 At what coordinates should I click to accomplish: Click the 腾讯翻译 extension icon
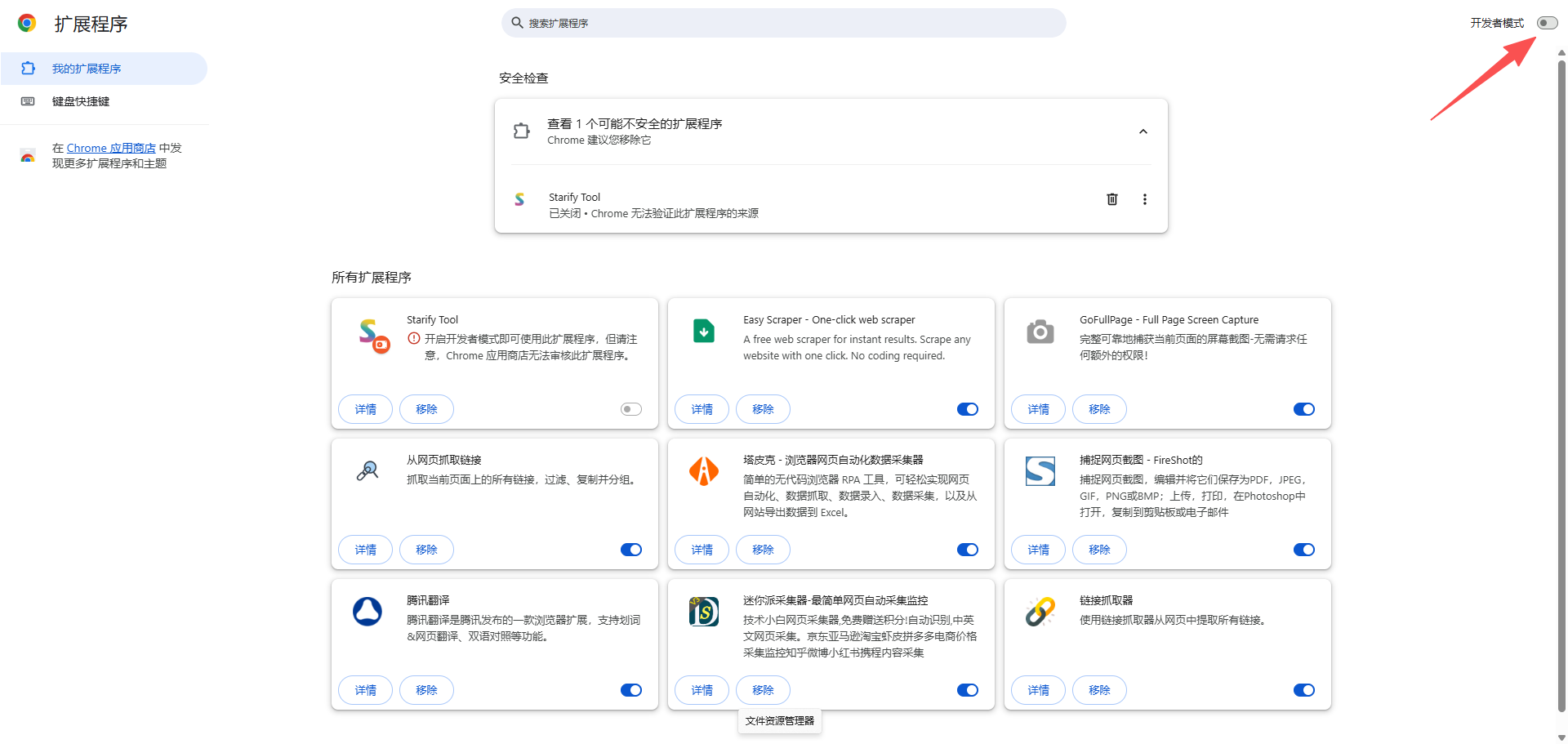click(367, 611)
